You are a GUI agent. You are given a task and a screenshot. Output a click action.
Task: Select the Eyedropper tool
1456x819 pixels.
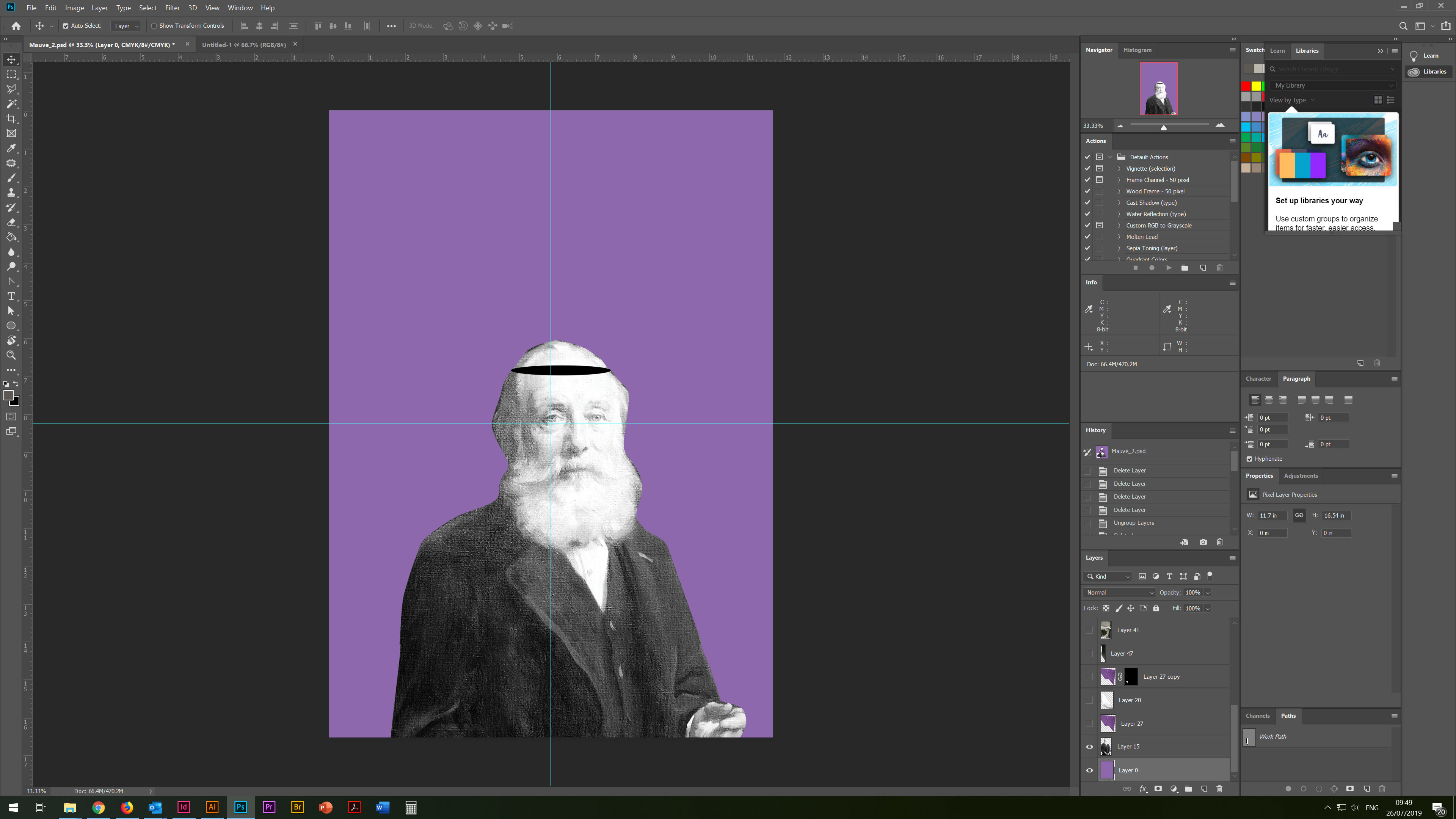11,148
